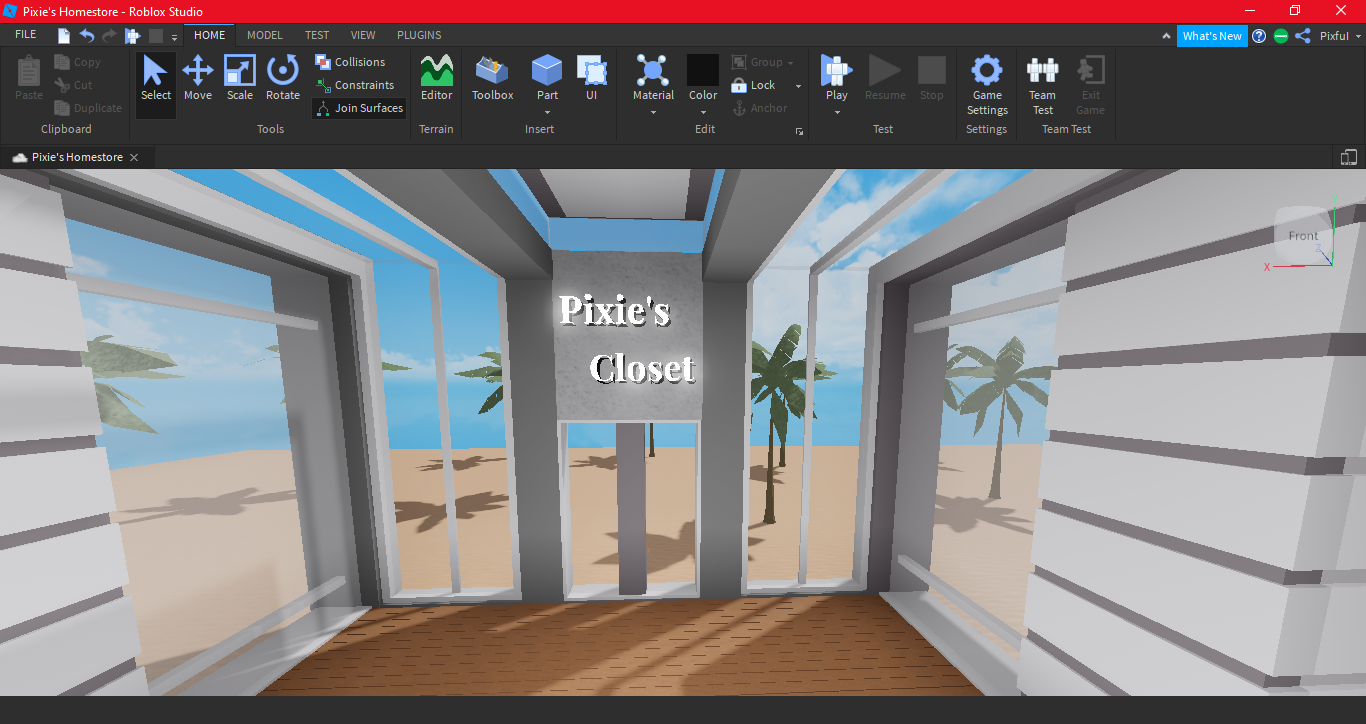Switch to the MODEL ribbon tab
This screenshot has height=724, width=1366.
(264, 35)
